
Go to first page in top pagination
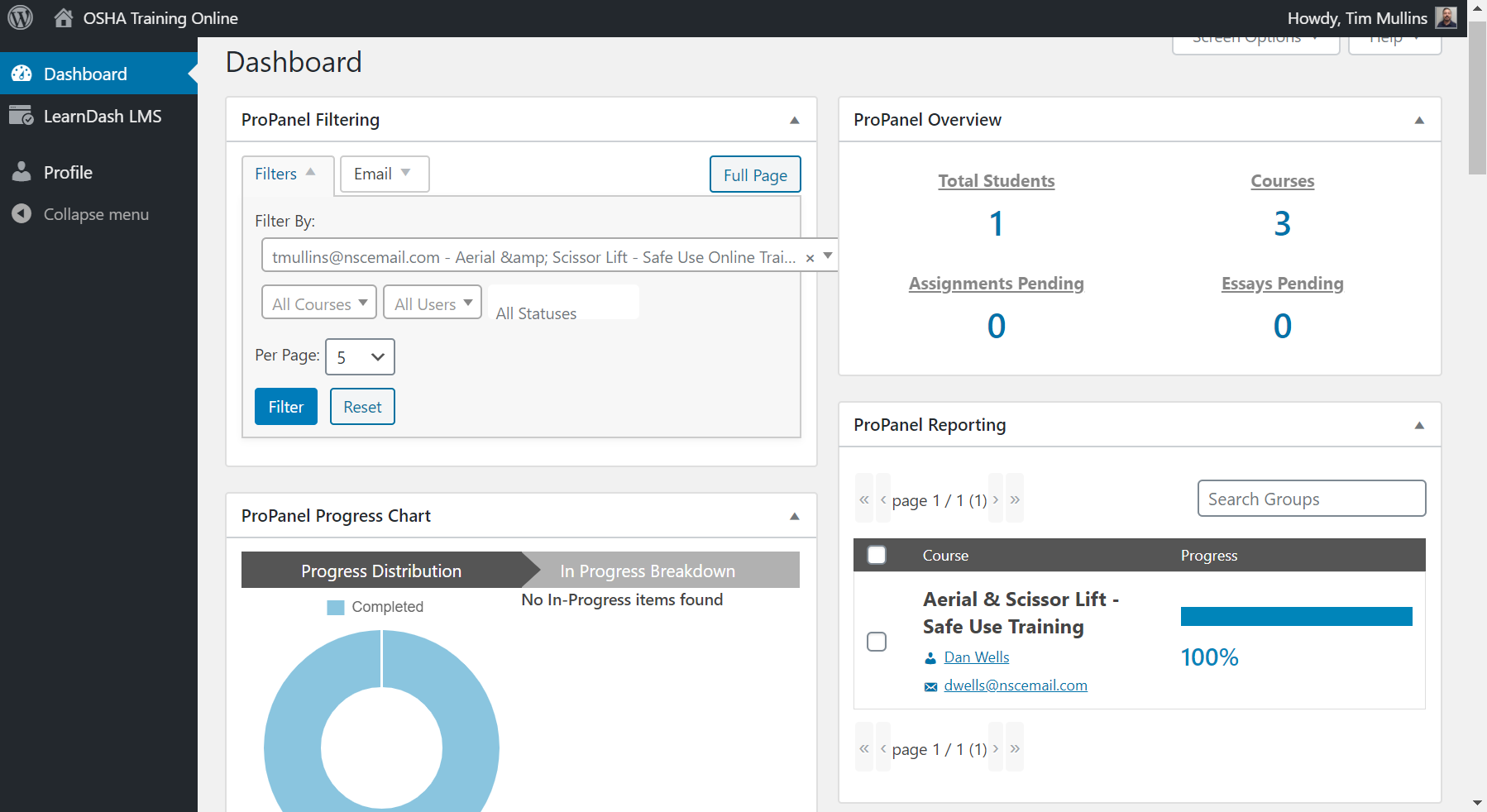[x=864, y=499]
